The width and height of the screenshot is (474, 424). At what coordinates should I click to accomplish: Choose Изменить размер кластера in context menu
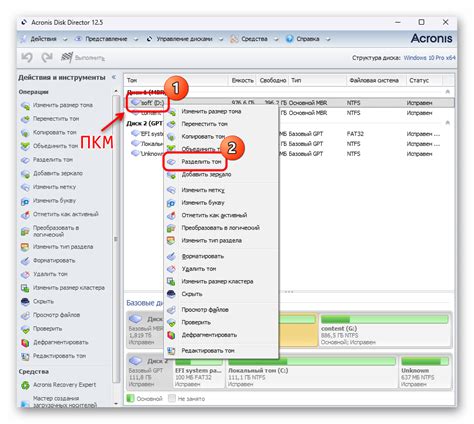(x=221, y=282)
